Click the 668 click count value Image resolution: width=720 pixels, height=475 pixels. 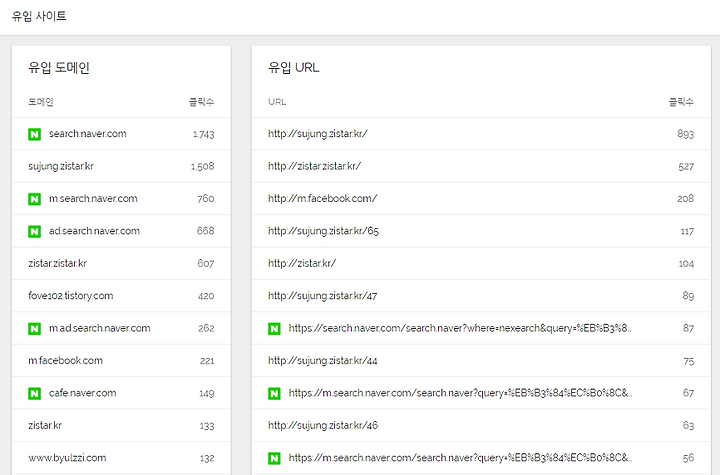point(205,231)
